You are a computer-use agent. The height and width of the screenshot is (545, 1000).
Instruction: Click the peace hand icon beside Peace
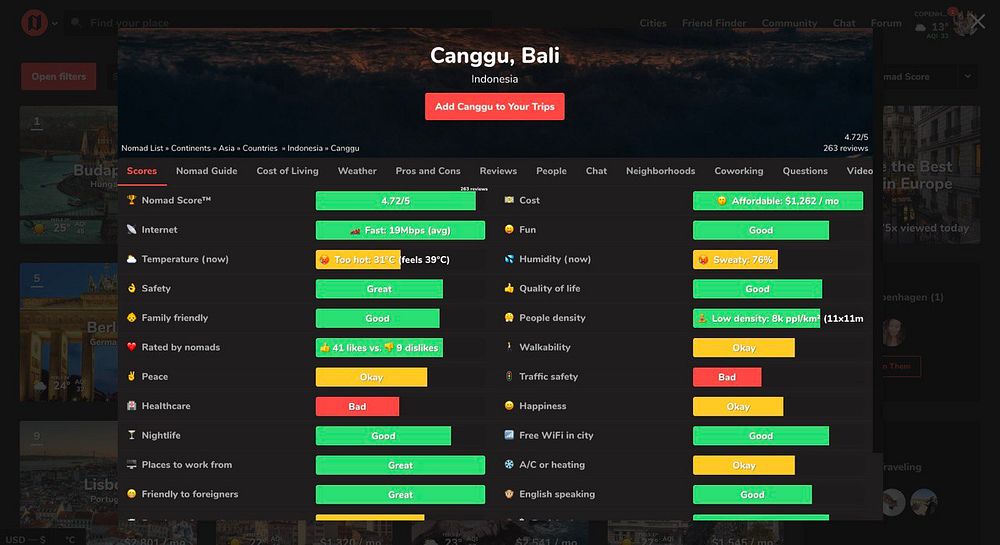[x=131, y=376]
